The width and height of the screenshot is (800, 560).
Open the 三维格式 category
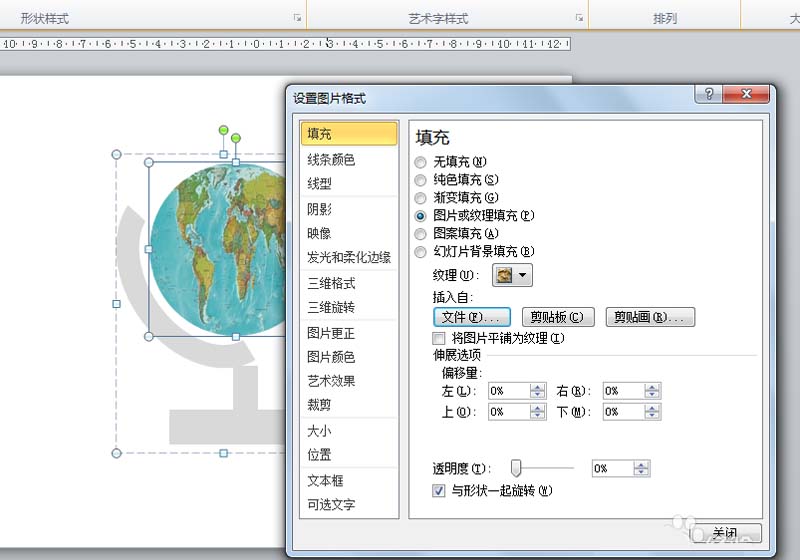click(349, 283)
